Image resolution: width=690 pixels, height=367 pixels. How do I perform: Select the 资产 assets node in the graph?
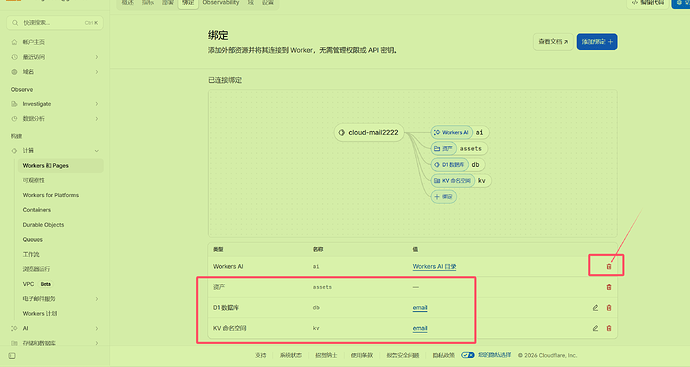tap(459, 148)
